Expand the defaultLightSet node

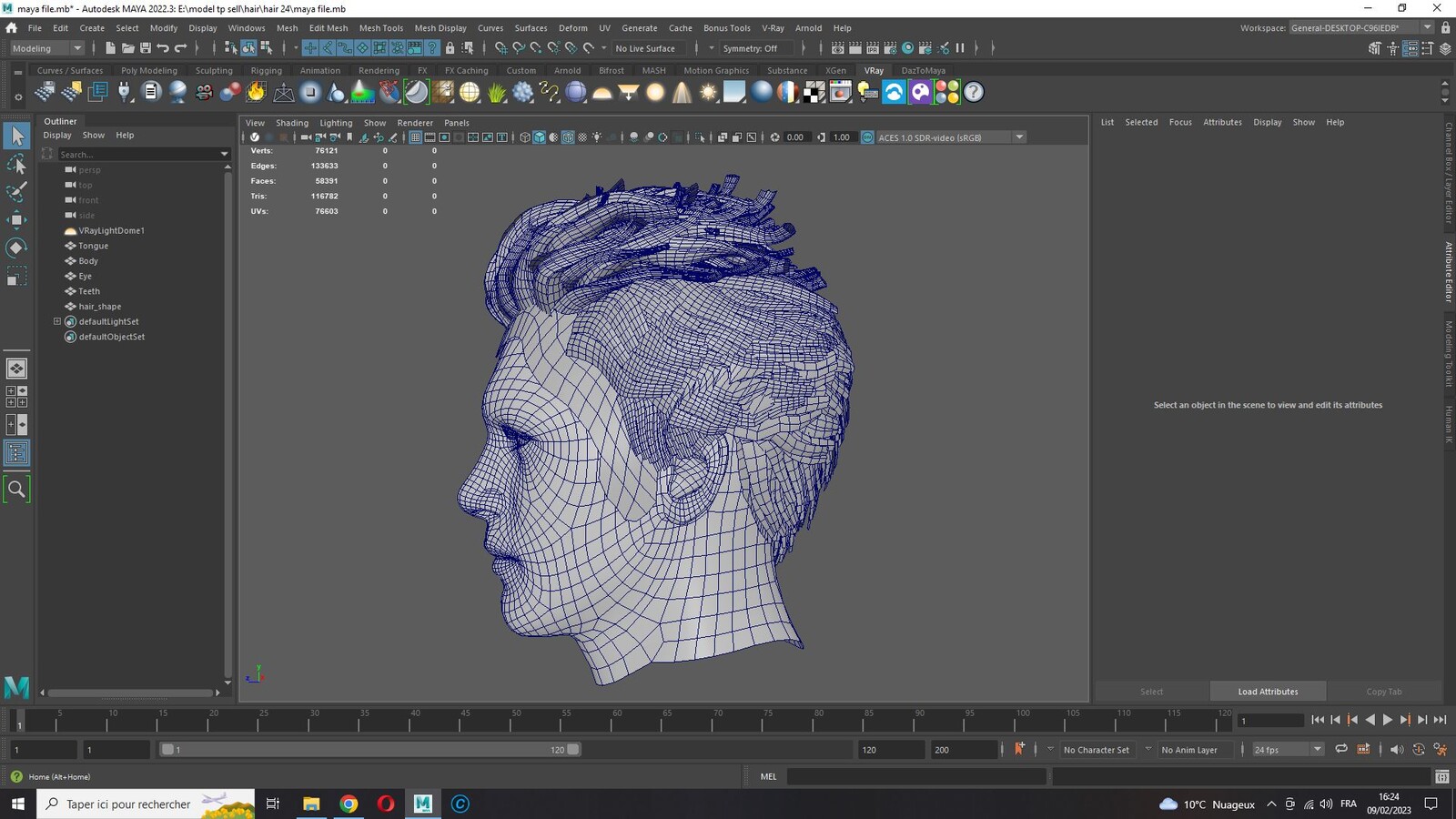[57, 321]
